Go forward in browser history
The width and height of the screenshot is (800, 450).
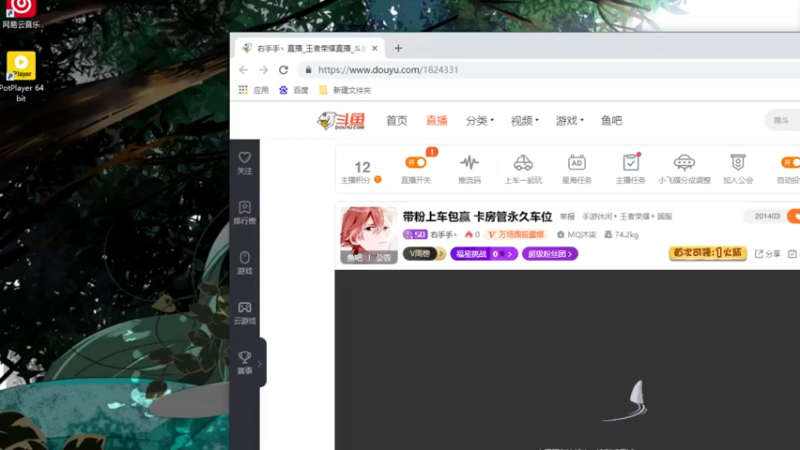point(263,70)
